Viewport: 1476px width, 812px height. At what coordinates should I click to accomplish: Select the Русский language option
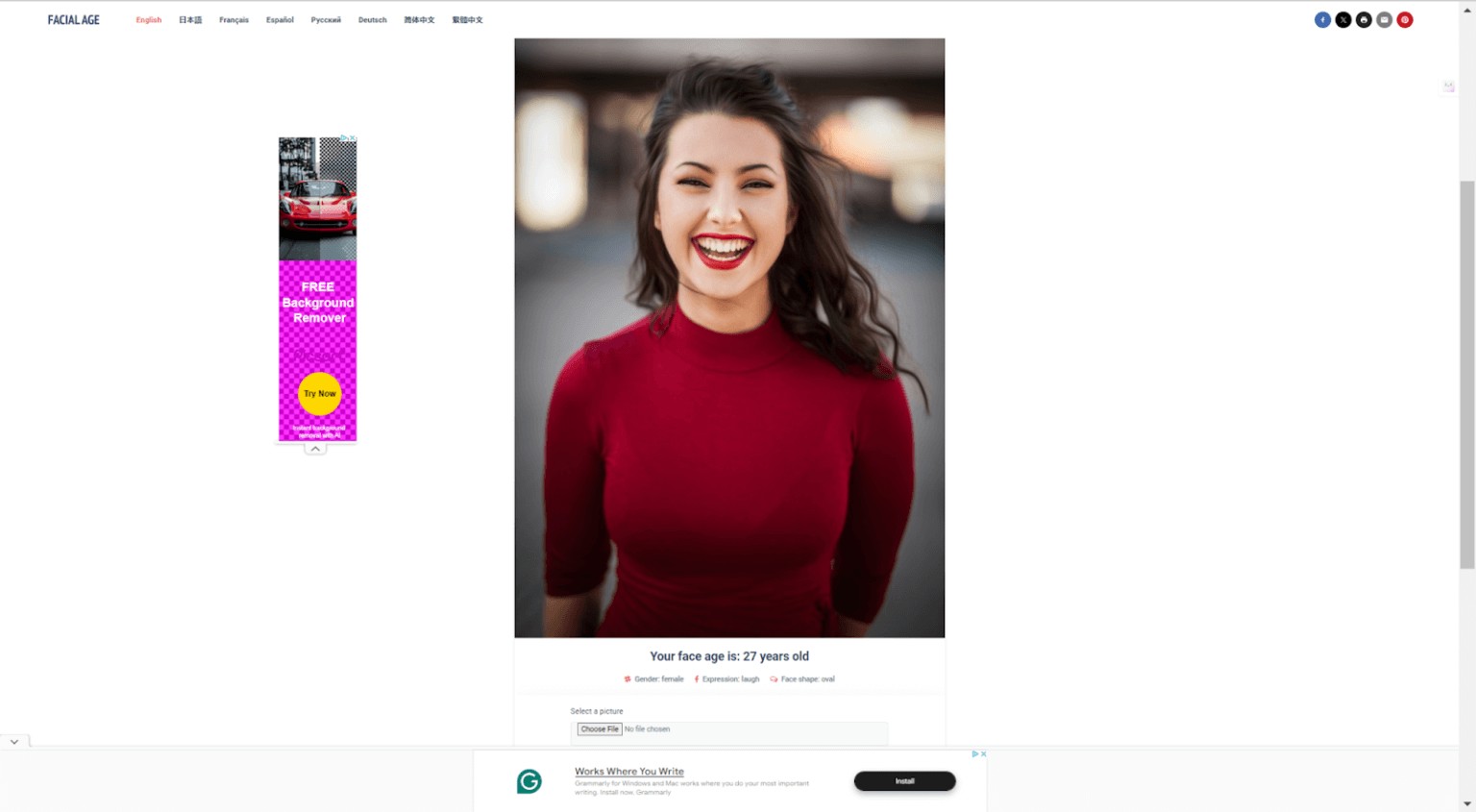pyautogui.click(x=326, y=20)
